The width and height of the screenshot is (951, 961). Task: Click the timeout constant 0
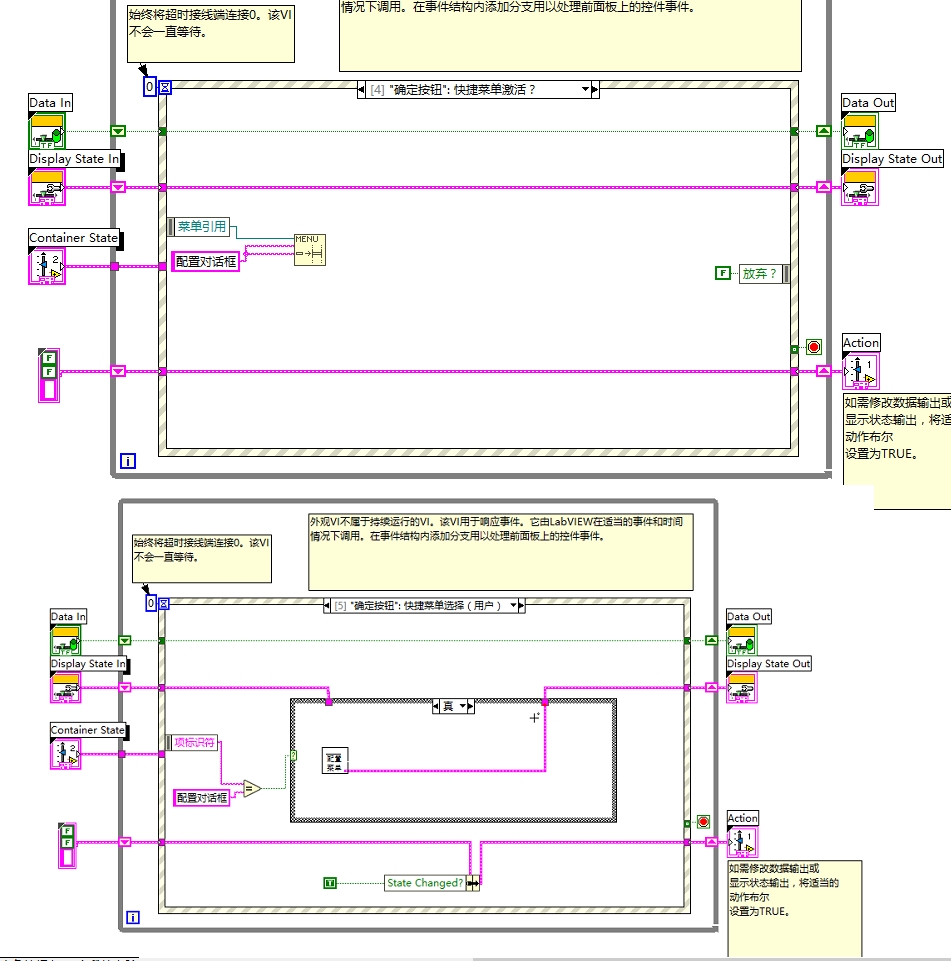pyautogui.click(x=149, y=88)
